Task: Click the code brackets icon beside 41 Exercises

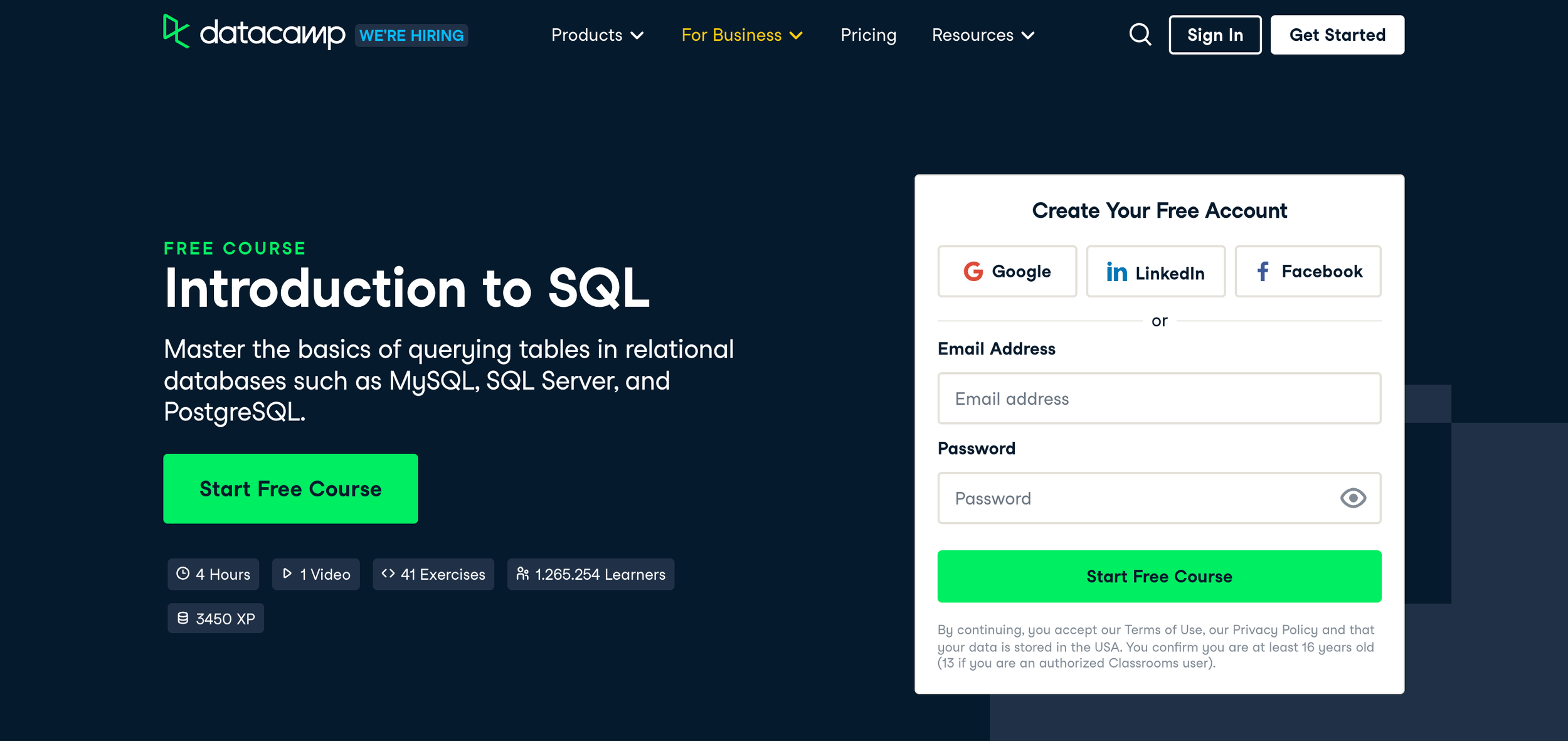Action: tap(388, 573)
